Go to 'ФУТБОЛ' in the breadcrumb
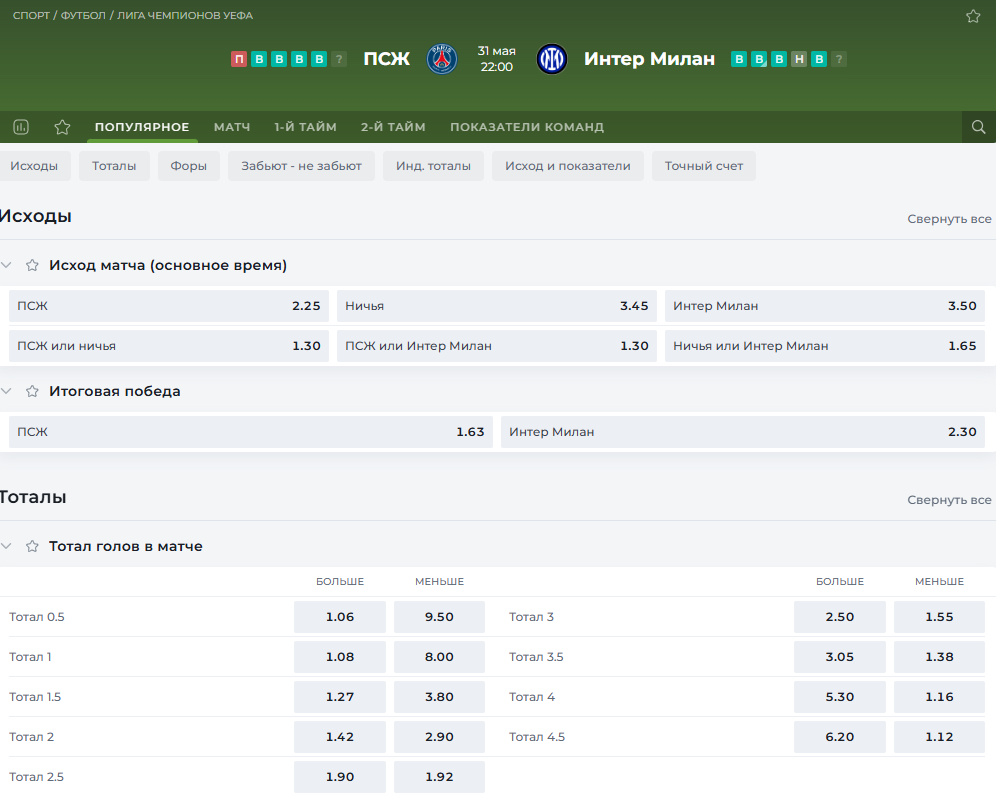The height and width of the screenshot is (796, 996). tap(83, 15)
